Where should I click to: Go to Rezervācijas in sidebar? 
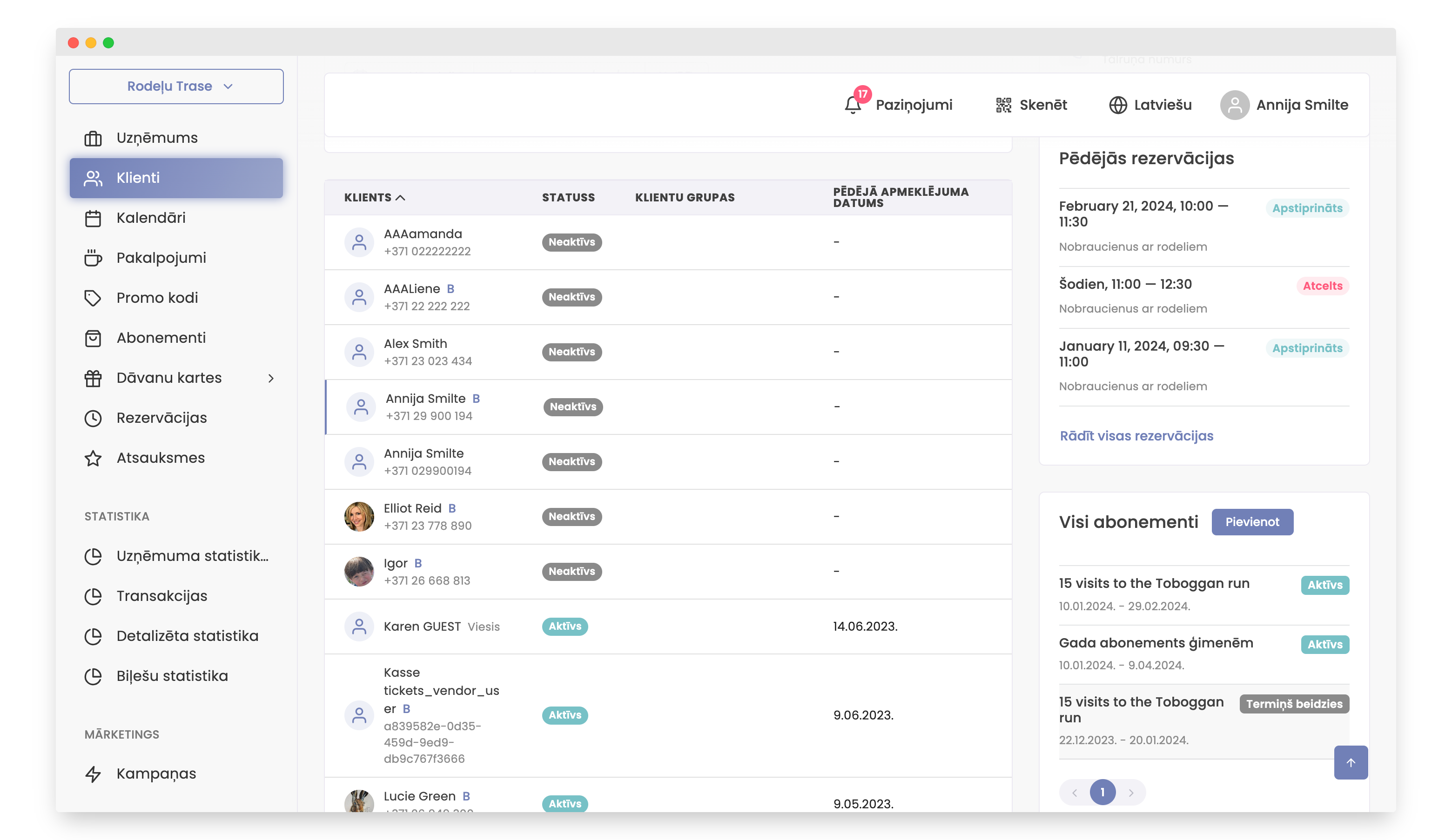(161, 417)
